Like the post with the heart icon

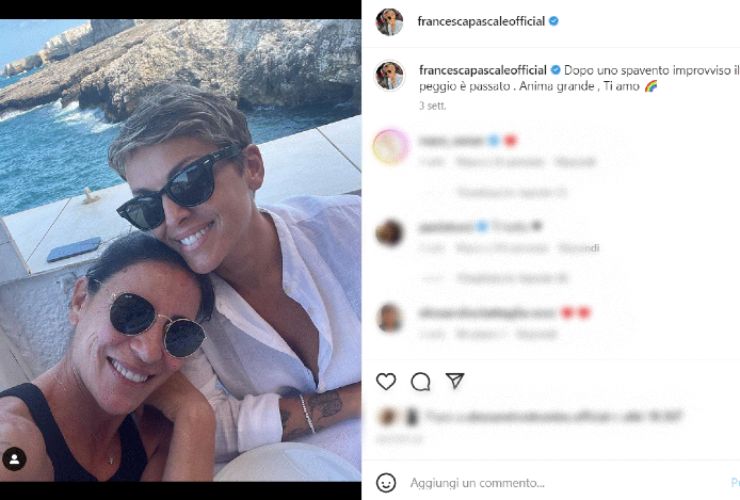[x=386, y=381]
